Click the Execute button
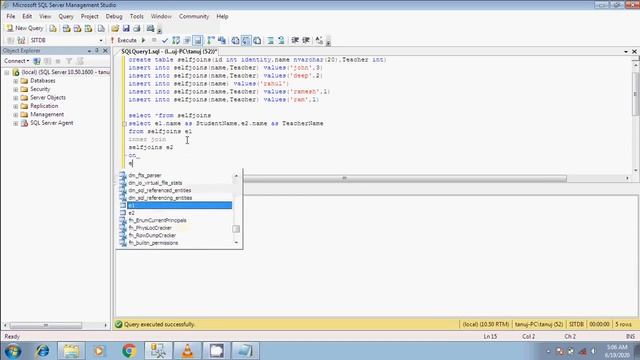The width and height of the screenshot is (640, 360). (x=124, y=40)
